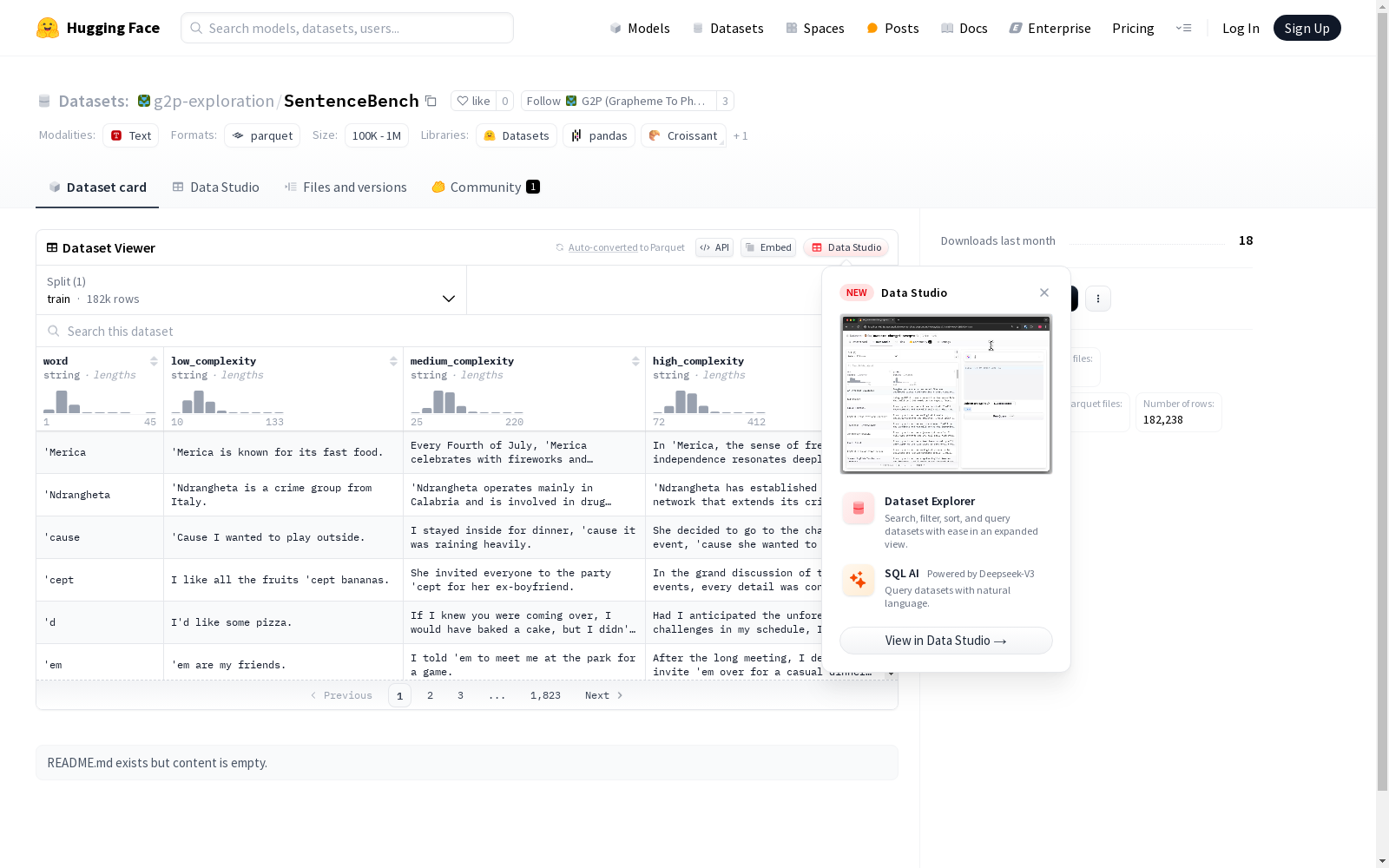Filter by the Text modality tag
The image size is (1389, 868).
pyautogui.click(x=130, y=135)
